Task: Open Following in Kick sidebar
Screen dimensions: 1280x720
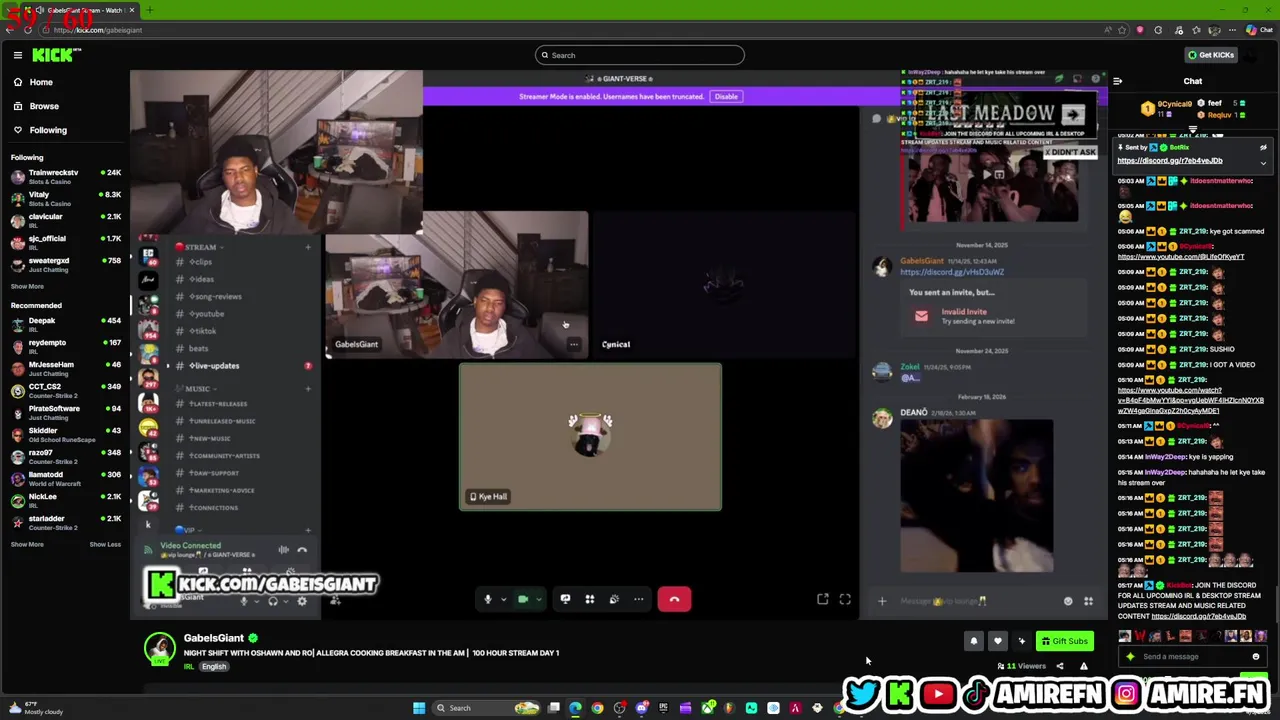Action: pos(48,130)
